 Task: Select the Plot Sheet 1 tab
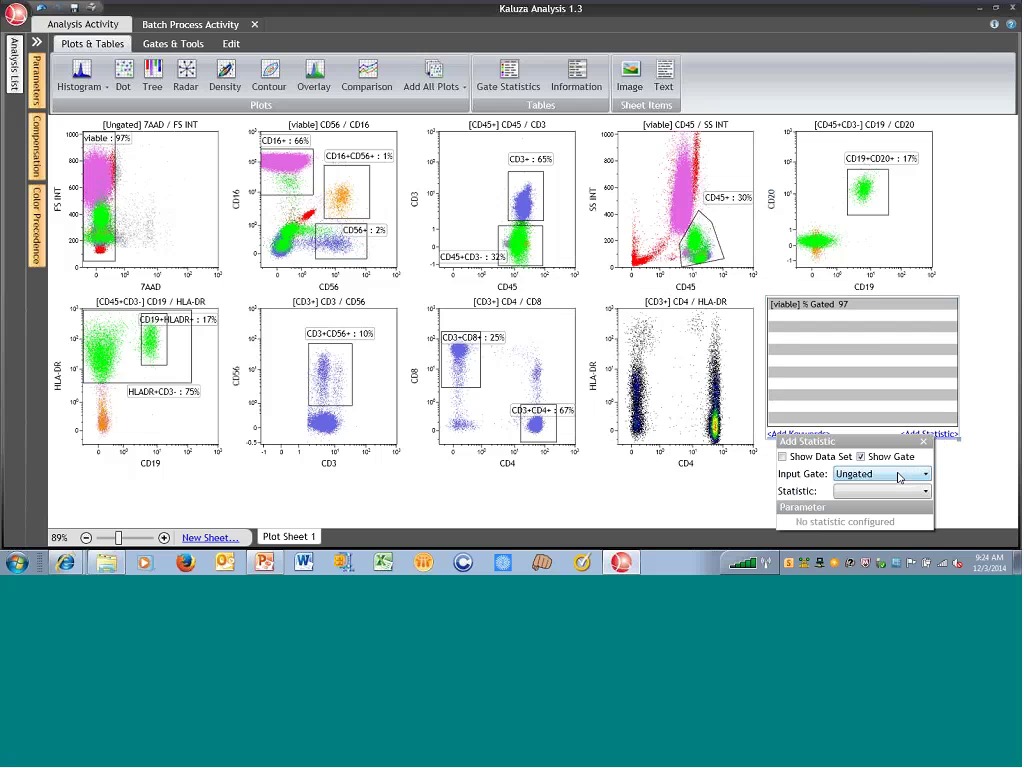[289, 537]
